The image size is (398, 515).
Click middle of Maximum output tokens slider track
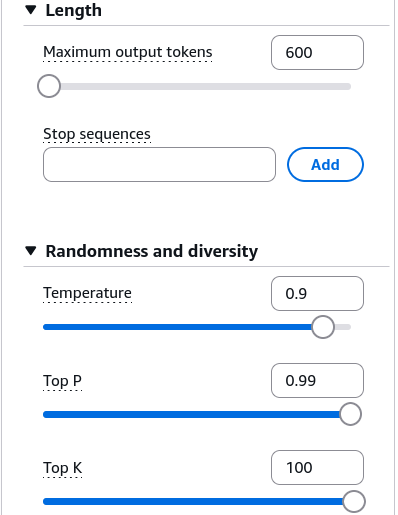(197, 87)
